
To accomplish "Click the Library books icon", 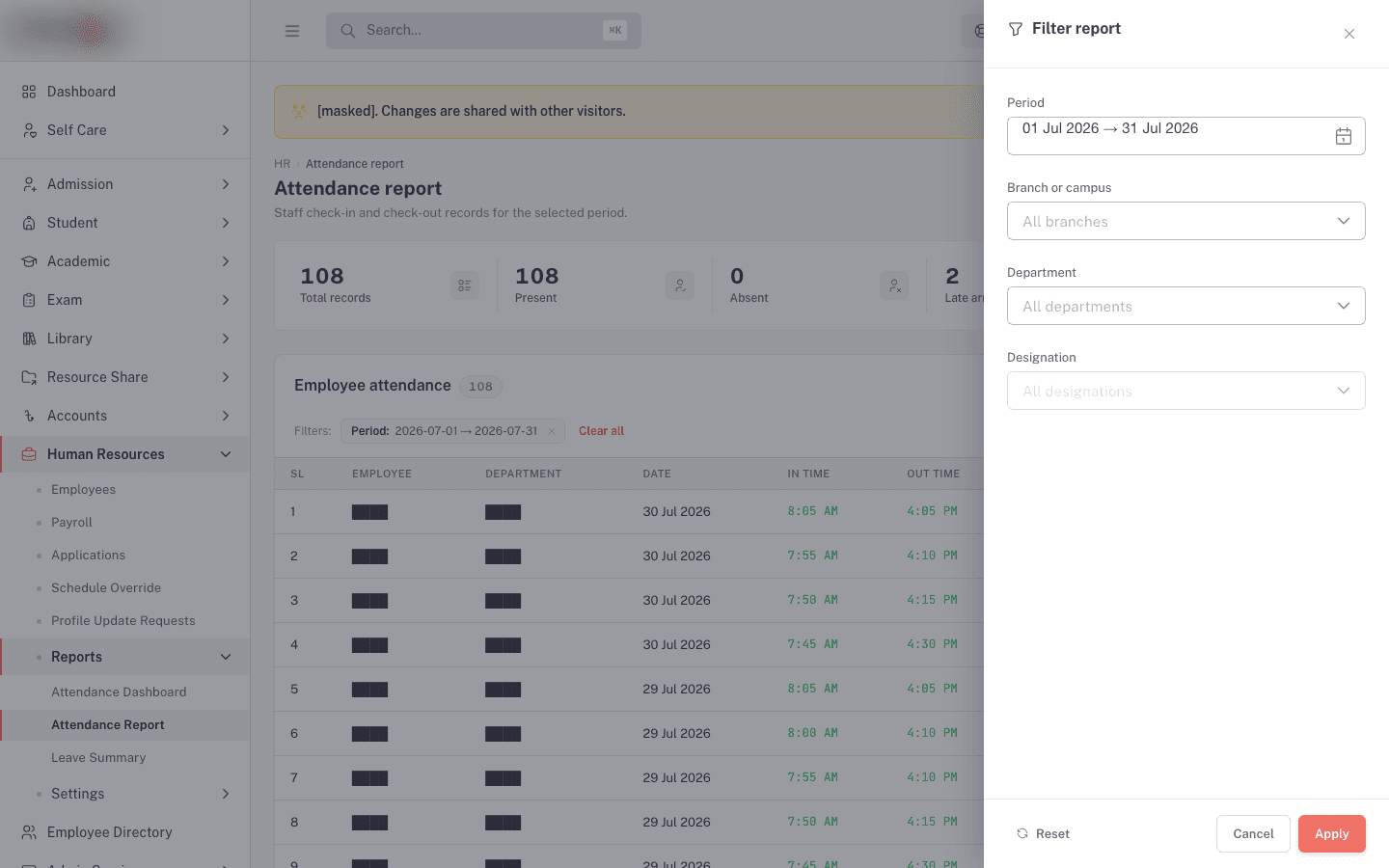I will pos(29,339).
